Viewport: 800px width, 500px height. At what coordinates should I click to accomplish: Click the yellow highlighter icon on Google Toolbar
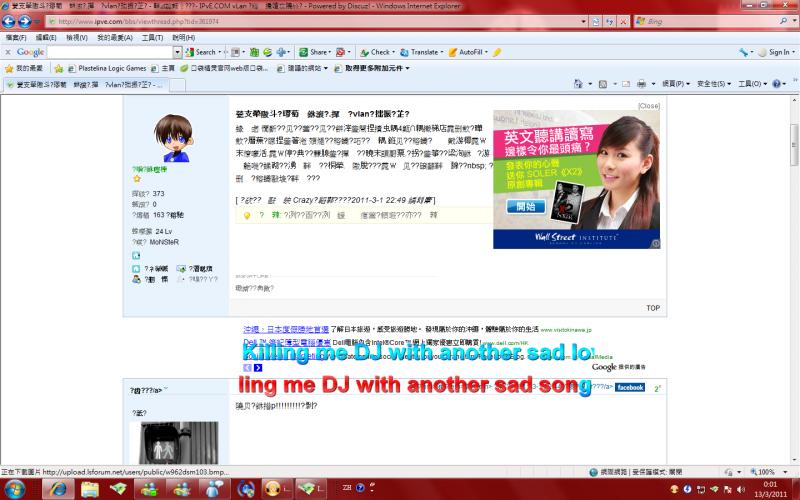(497, 52)
